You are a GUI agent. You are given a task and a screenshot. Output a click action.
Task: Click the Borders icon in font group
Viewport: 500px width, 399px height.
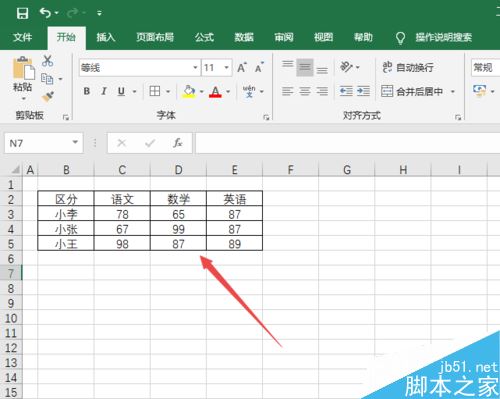[155, 91]
